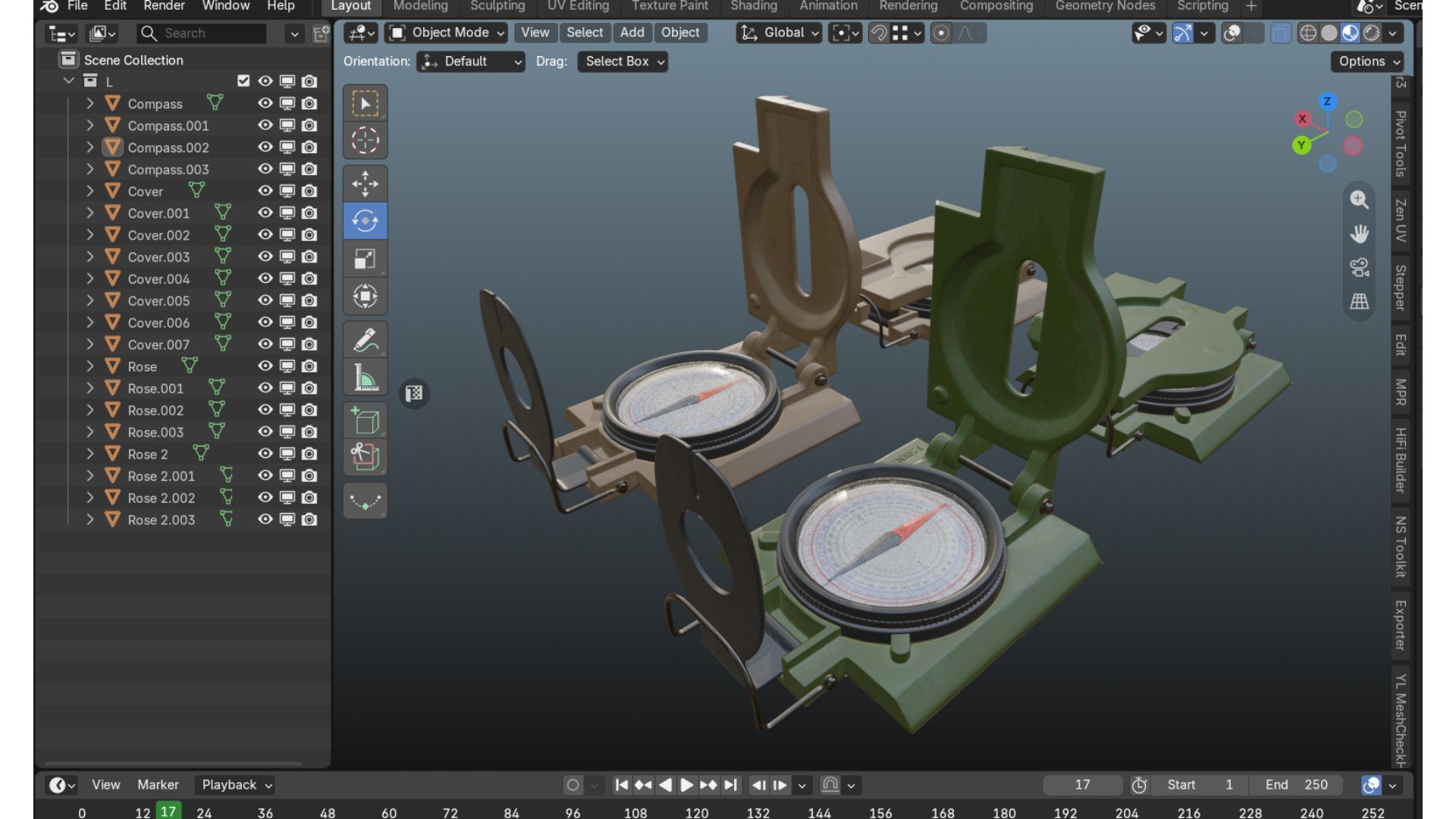Switch to the Shading workspace tab
This screenshot has width=1456, height=819.
[x=754, y=6]
